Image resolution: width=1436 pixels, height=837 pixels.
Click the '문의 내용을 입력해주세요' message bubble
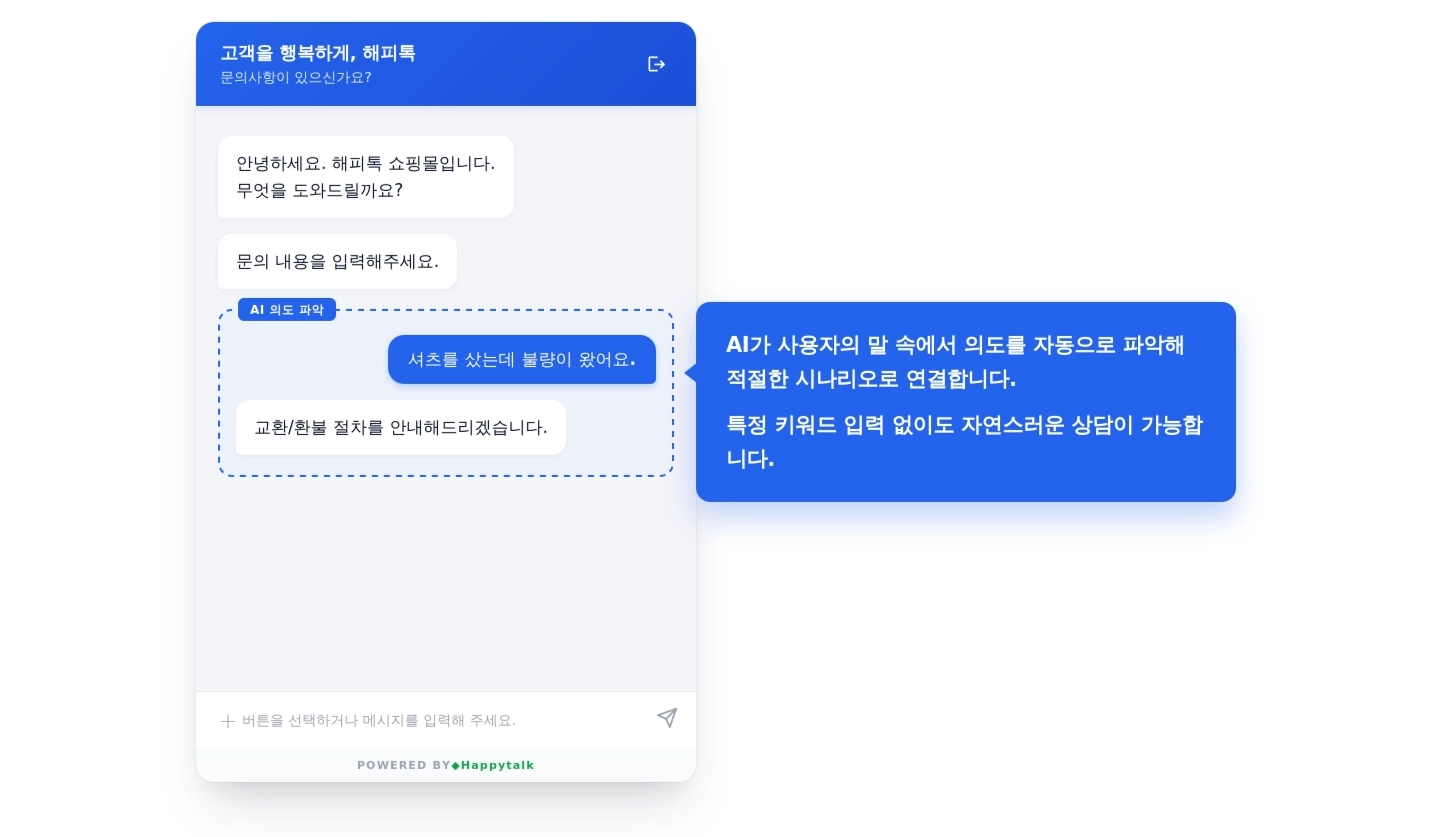337,262
